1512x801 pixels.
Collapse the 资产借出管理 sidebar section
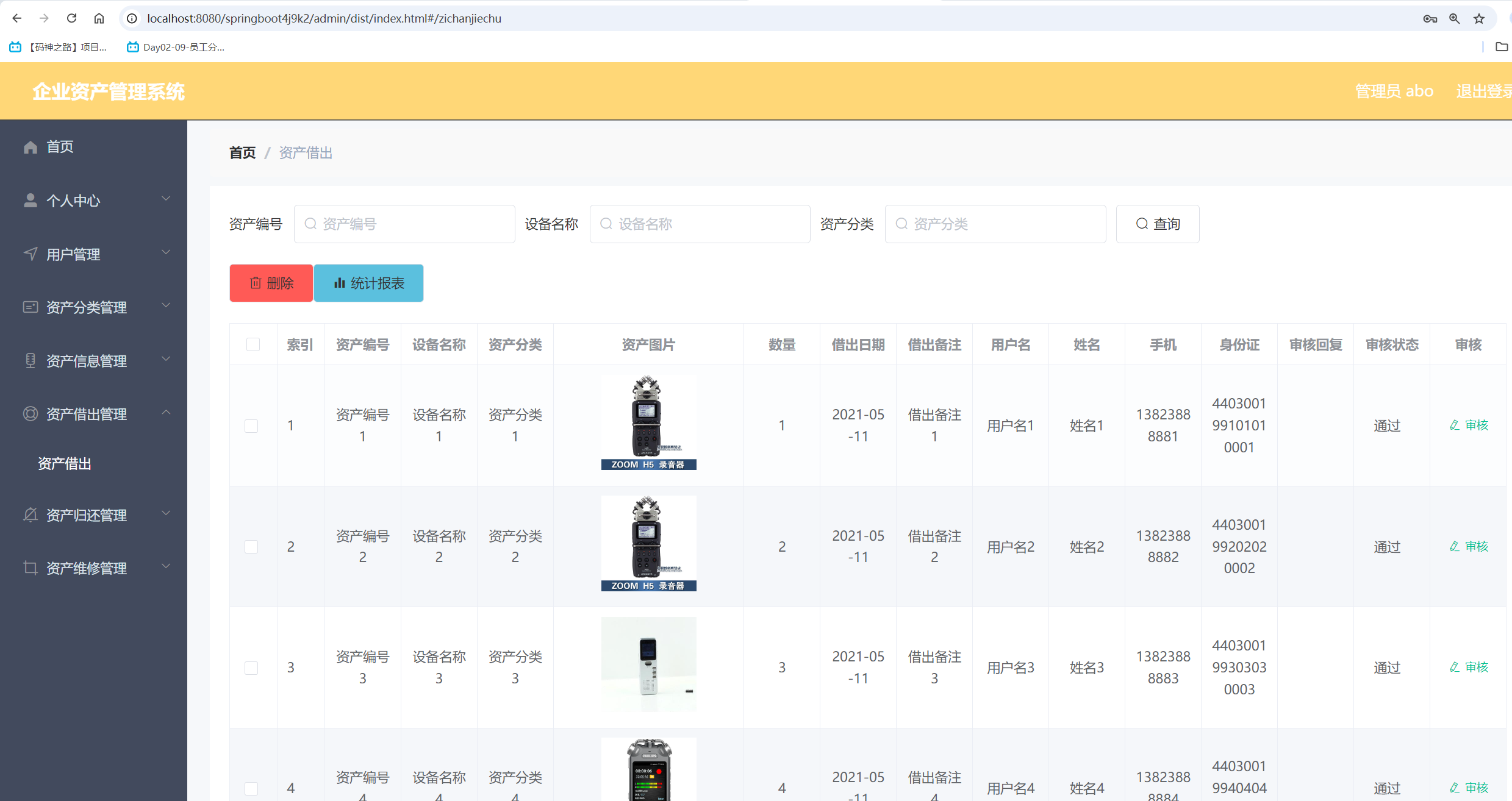click(x=166, y=413)
